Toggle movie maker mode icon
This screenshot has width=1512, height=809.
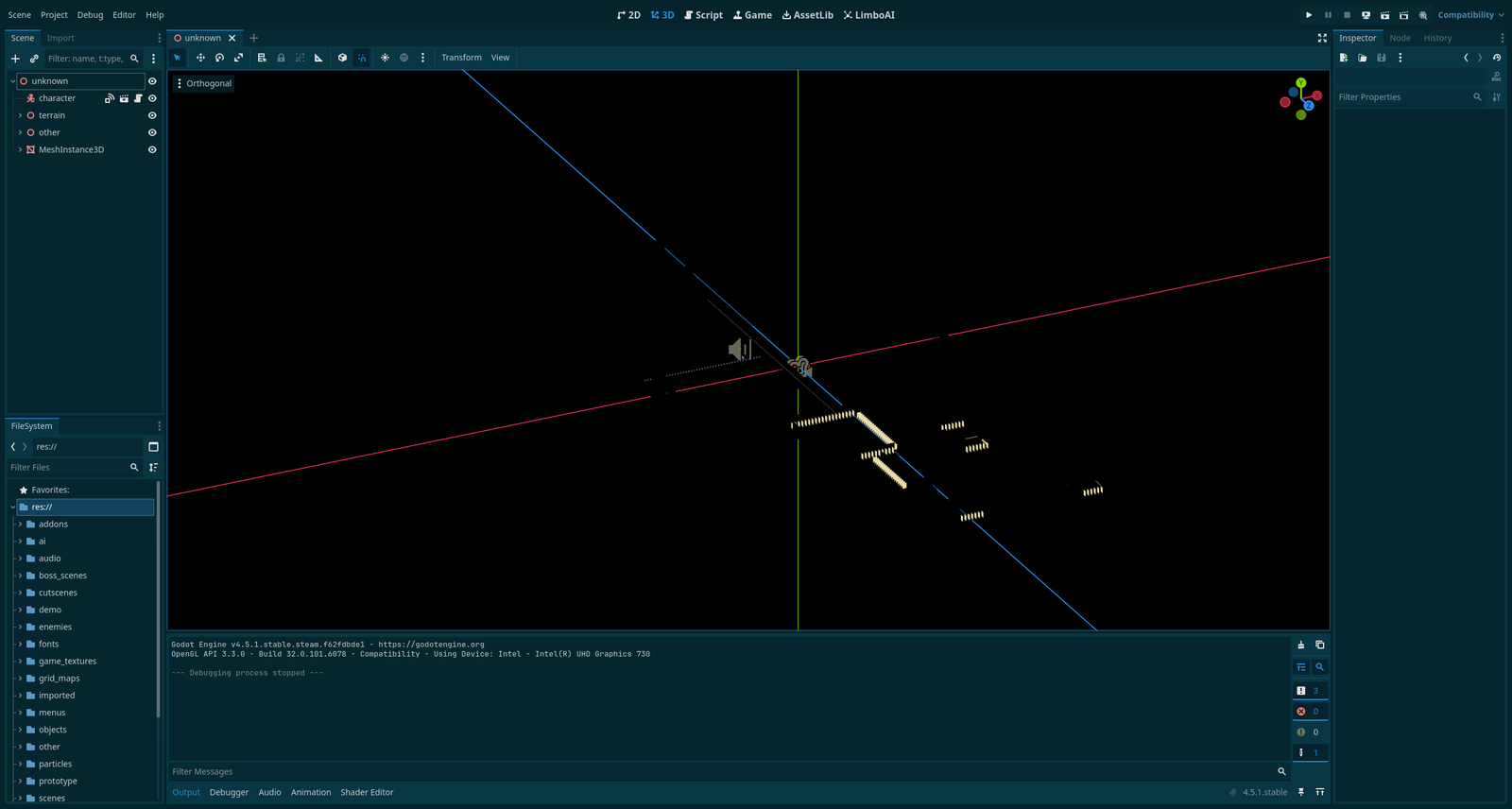[1422, 15]
